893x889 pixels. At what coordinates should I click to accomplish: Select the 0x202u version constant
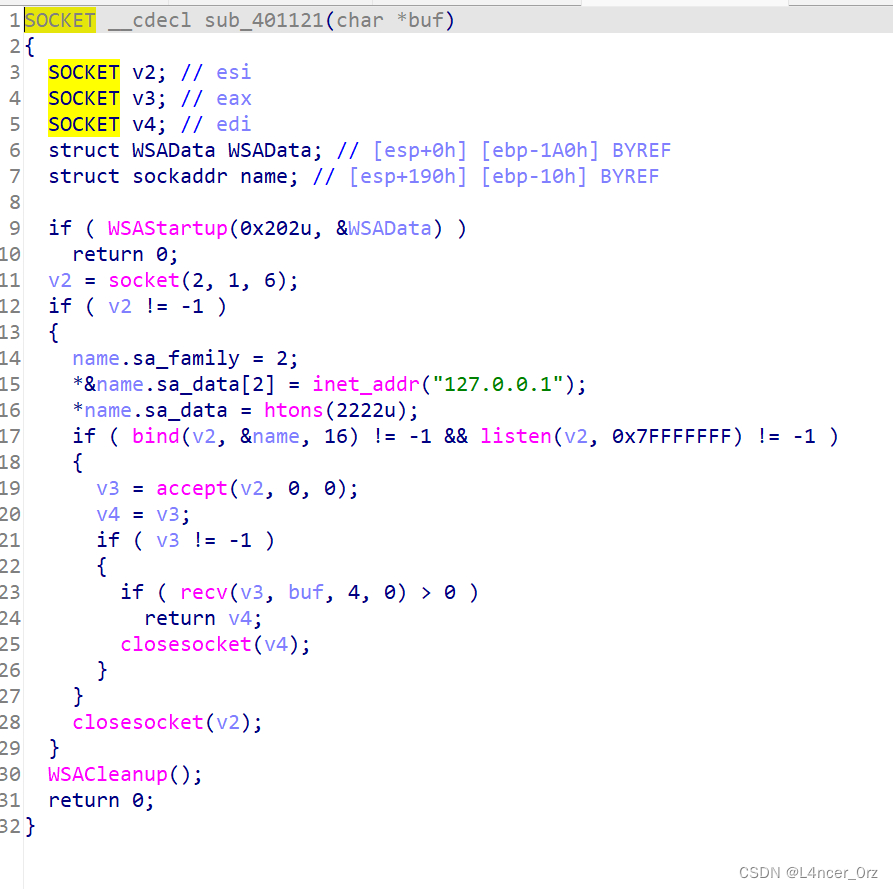coord(276,228)
